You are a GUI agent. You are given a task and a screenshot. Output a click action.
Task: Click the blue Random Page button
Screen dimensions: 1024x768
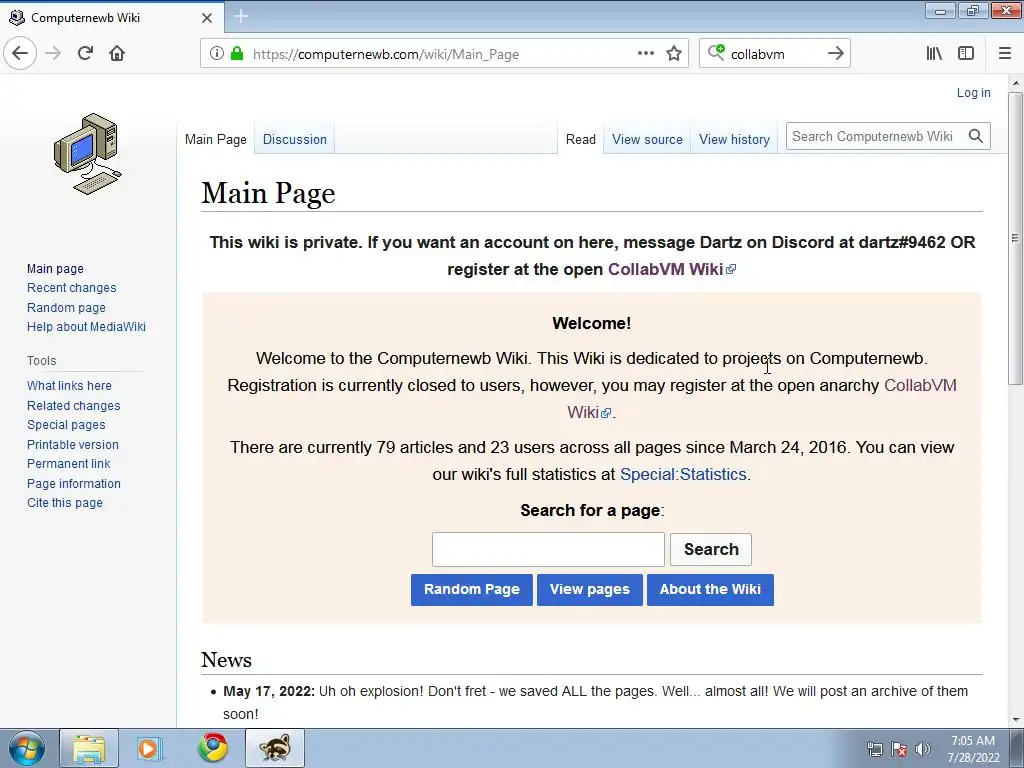[472, 590]
